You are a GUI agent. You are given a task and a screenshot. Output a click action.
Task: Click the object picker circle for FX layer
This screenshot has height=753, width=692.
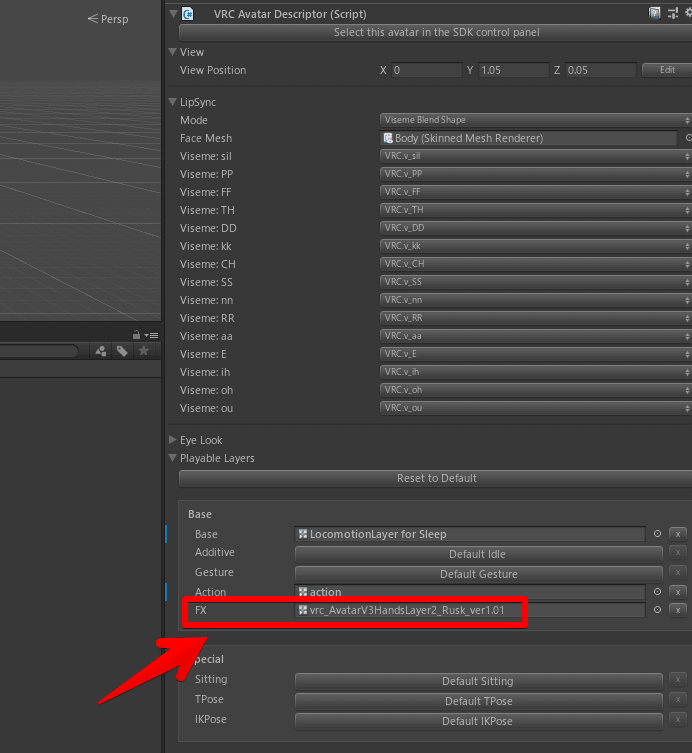coord(657,610)
